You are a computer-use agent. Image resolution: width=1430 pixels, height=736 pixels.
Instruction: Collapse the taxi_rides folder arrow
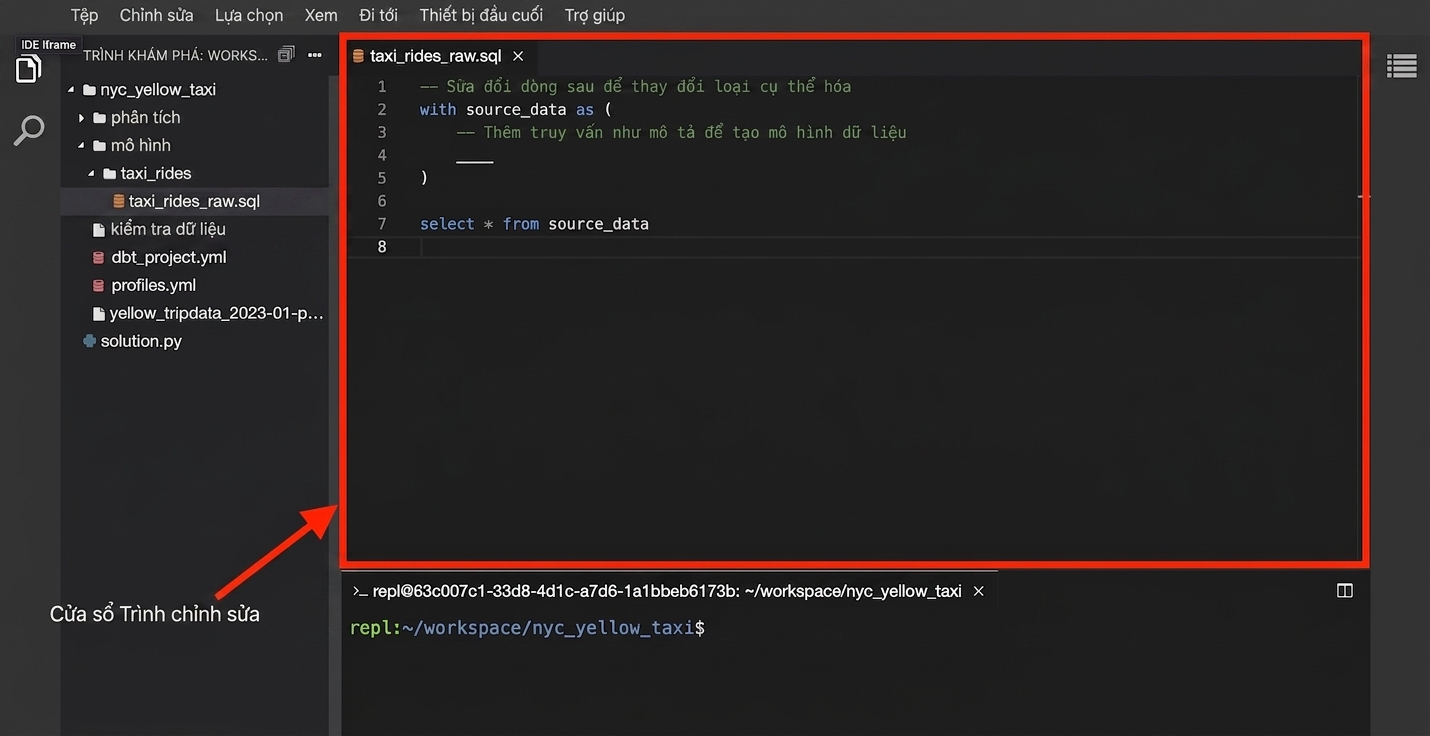[x=92, y=173]
